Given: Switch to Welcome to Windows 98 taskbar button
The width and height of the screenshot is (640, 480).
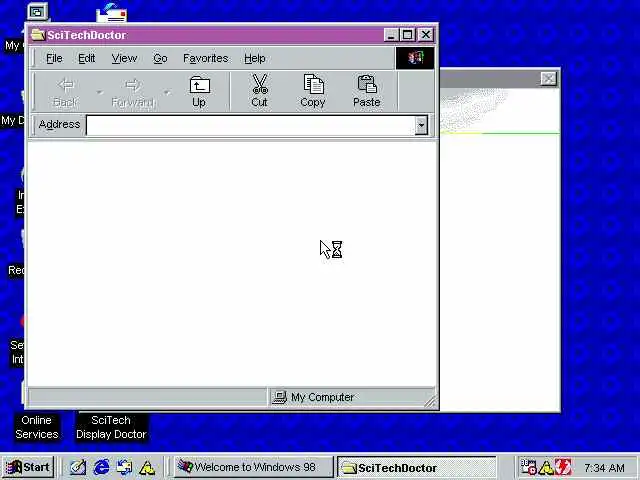Looking at the screenshot, I should 253,467.
